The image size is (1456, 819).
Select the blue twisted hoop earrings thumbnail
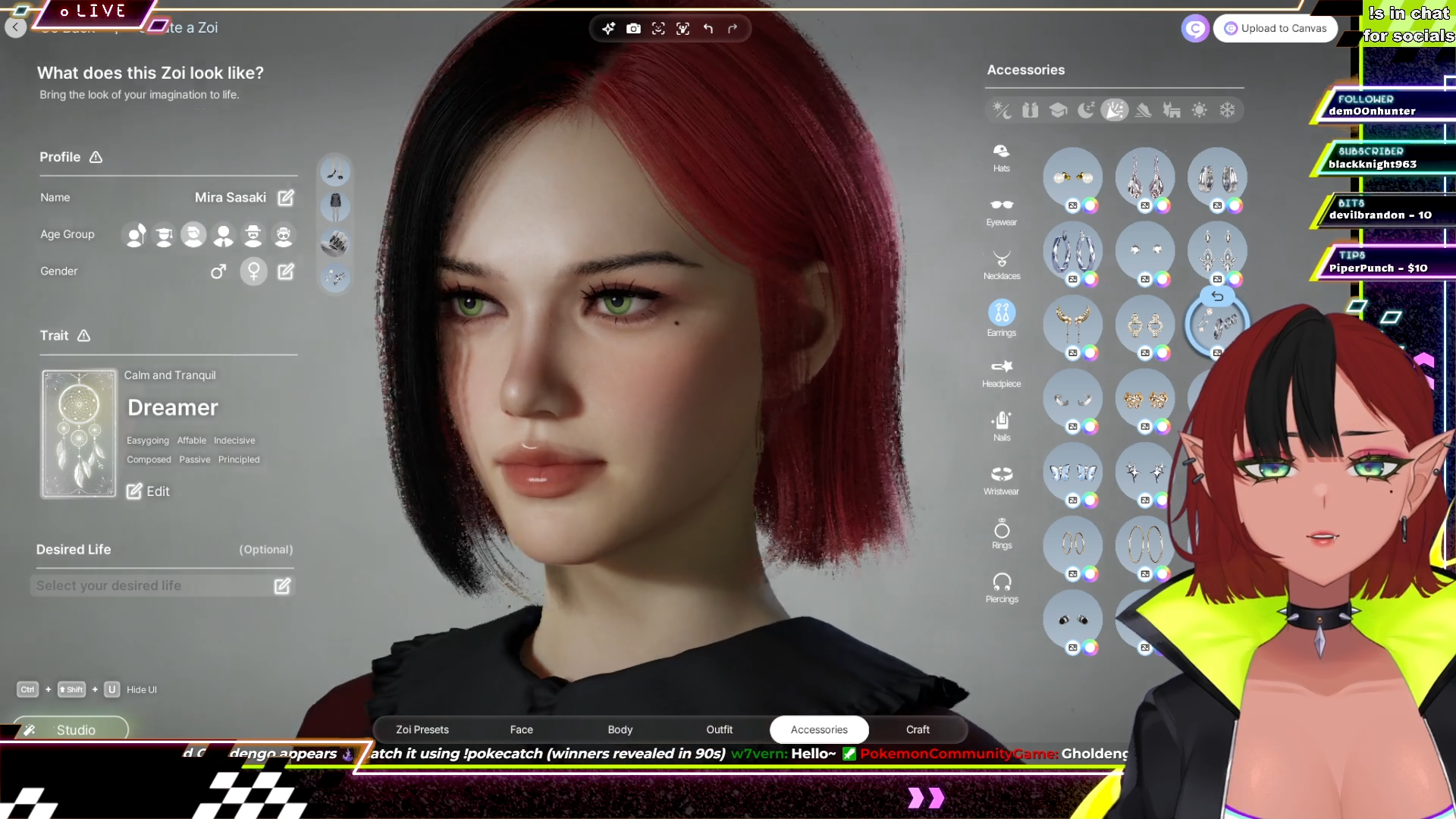pyautogui.click(x=1072, y=251)
